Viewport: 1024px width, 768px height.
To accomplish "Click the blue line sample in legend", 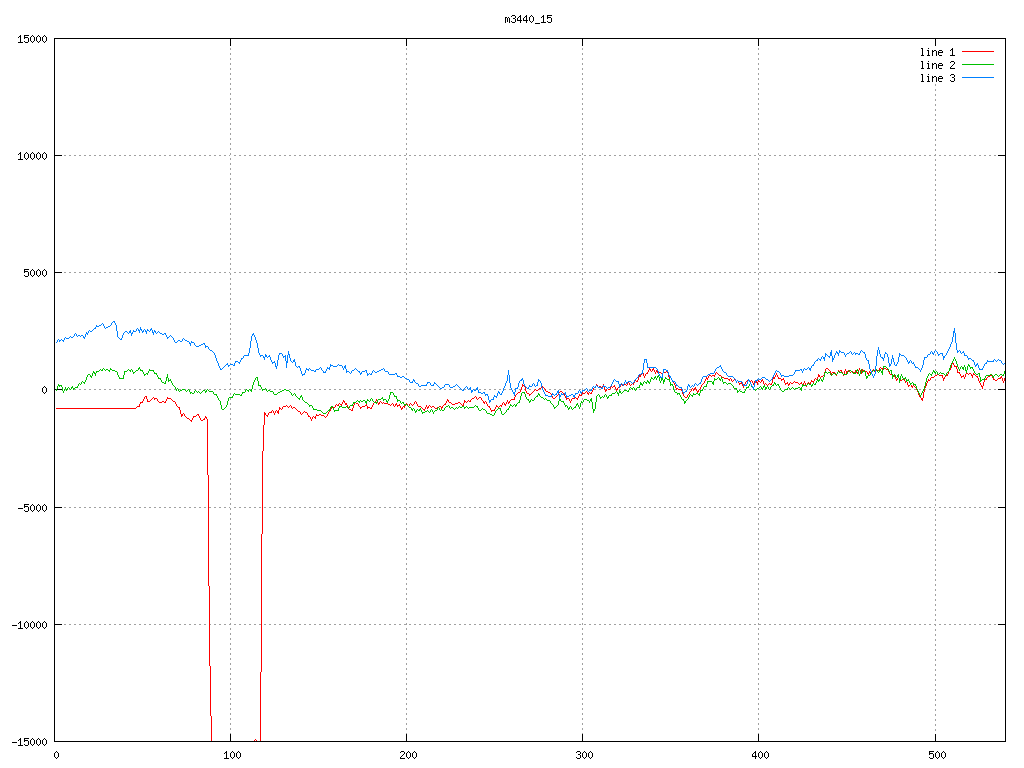I will [979, 51].
